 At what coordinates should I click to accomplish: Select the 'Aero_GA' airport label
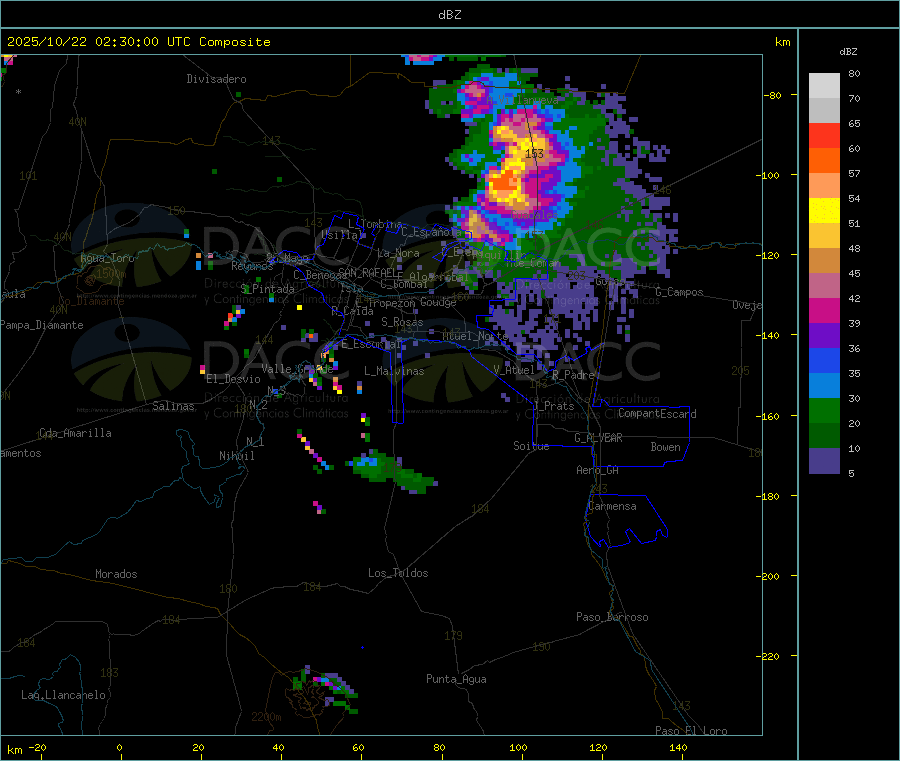click(598, 470)
